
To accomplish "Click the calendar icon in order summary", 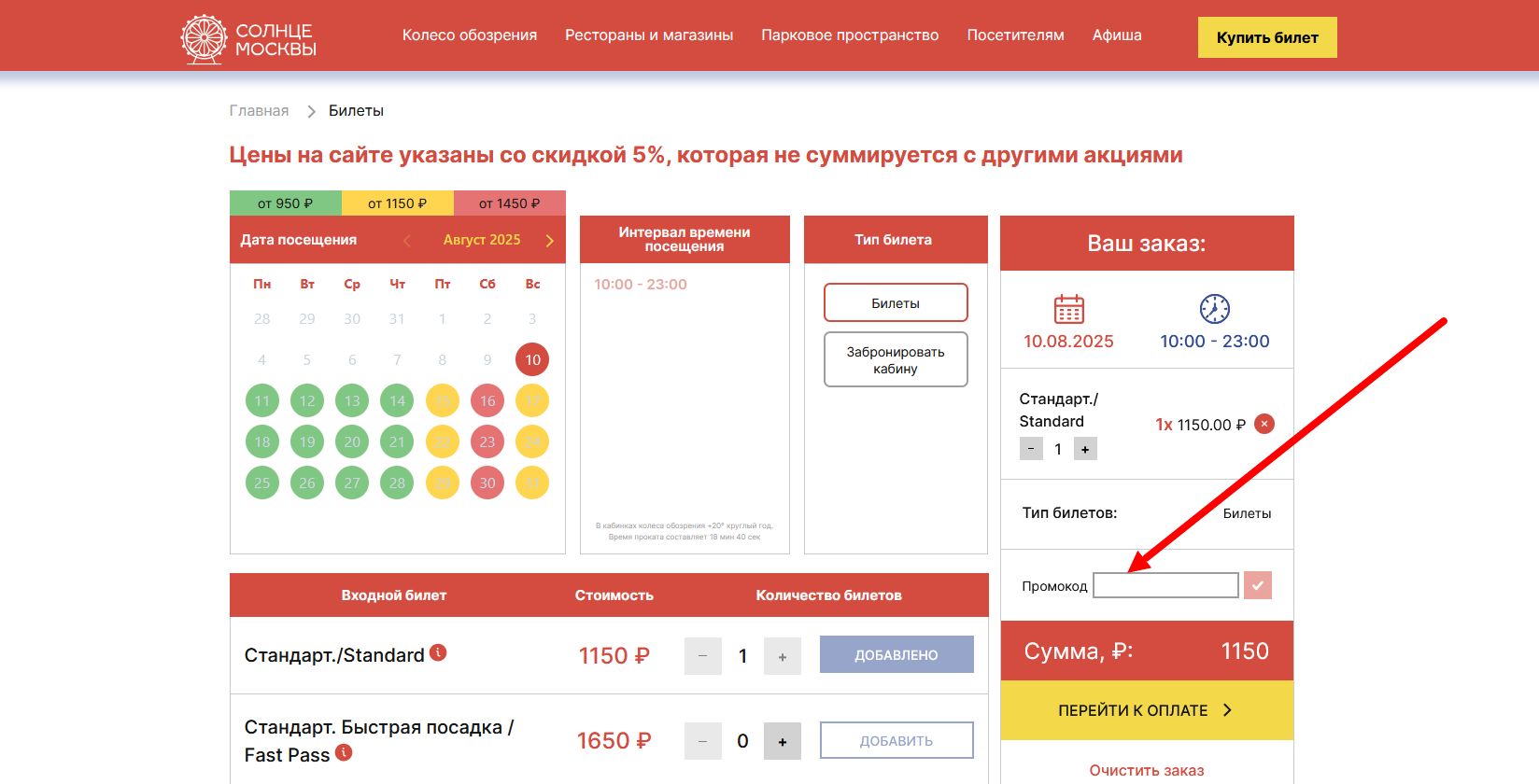I will (1068, 309).
